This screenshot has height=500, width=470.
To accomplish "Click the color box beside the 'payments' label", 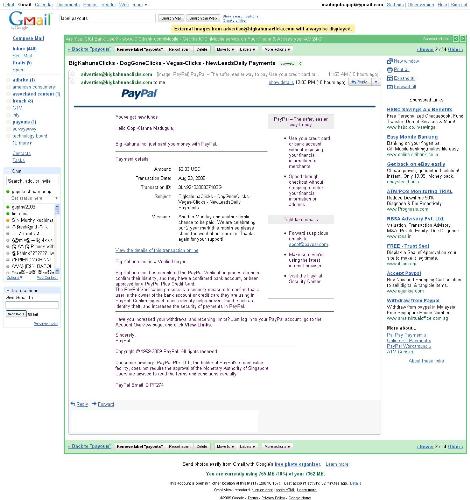I will 8,122.
